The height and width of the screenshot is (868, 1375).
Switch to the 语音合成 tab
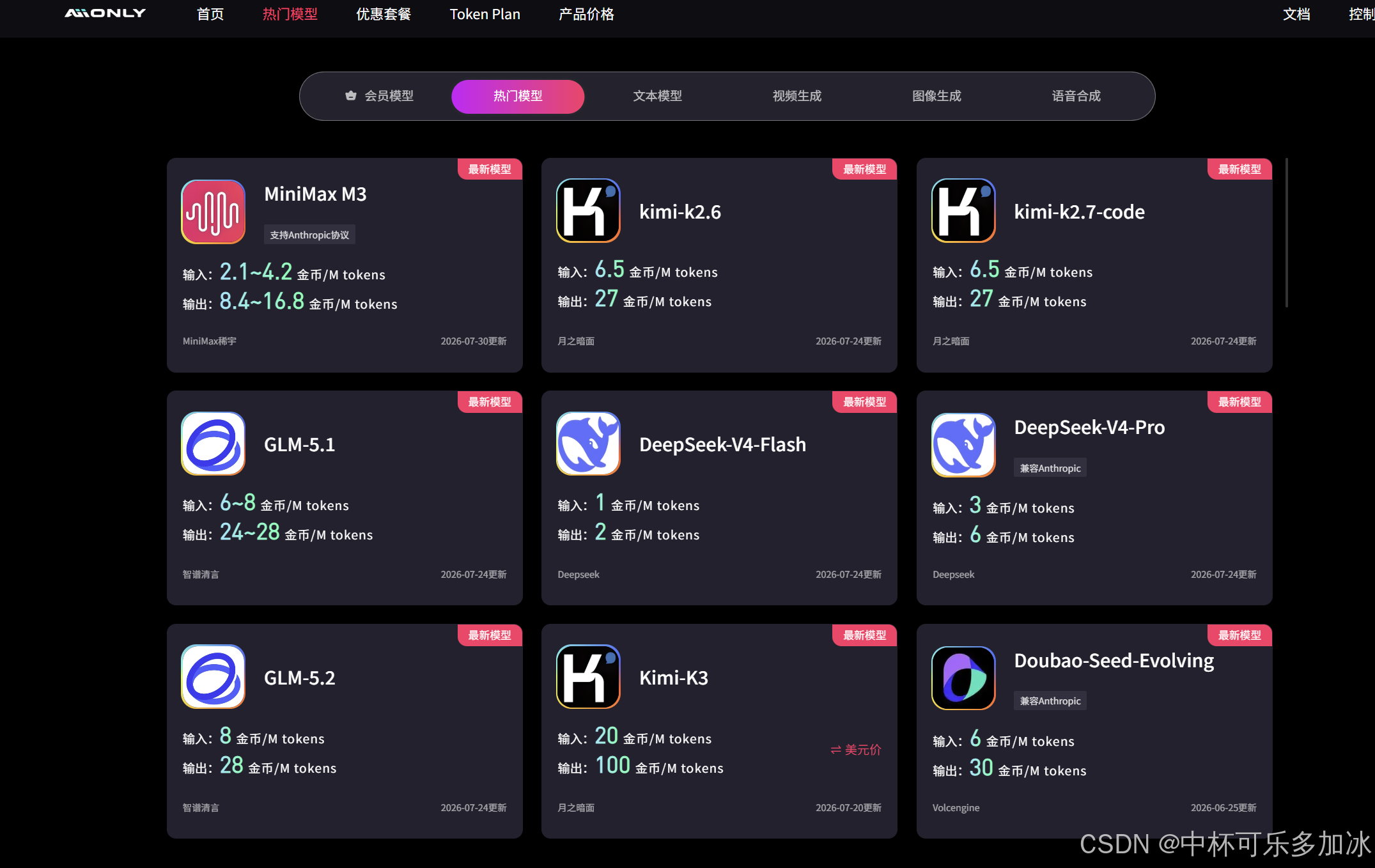[x=1076, y=96]
